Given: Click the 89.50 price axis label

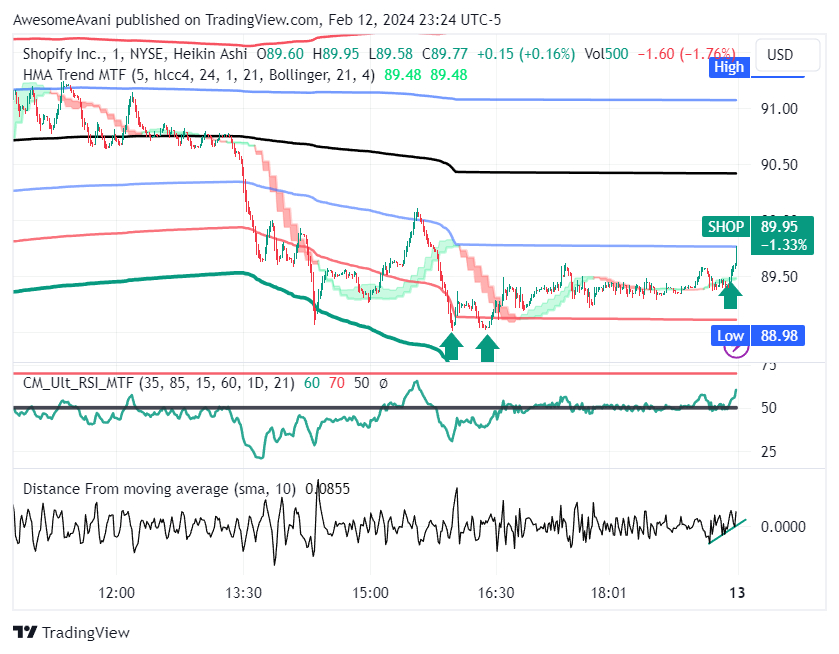Looking at the screenshot, I should (779, 277).
